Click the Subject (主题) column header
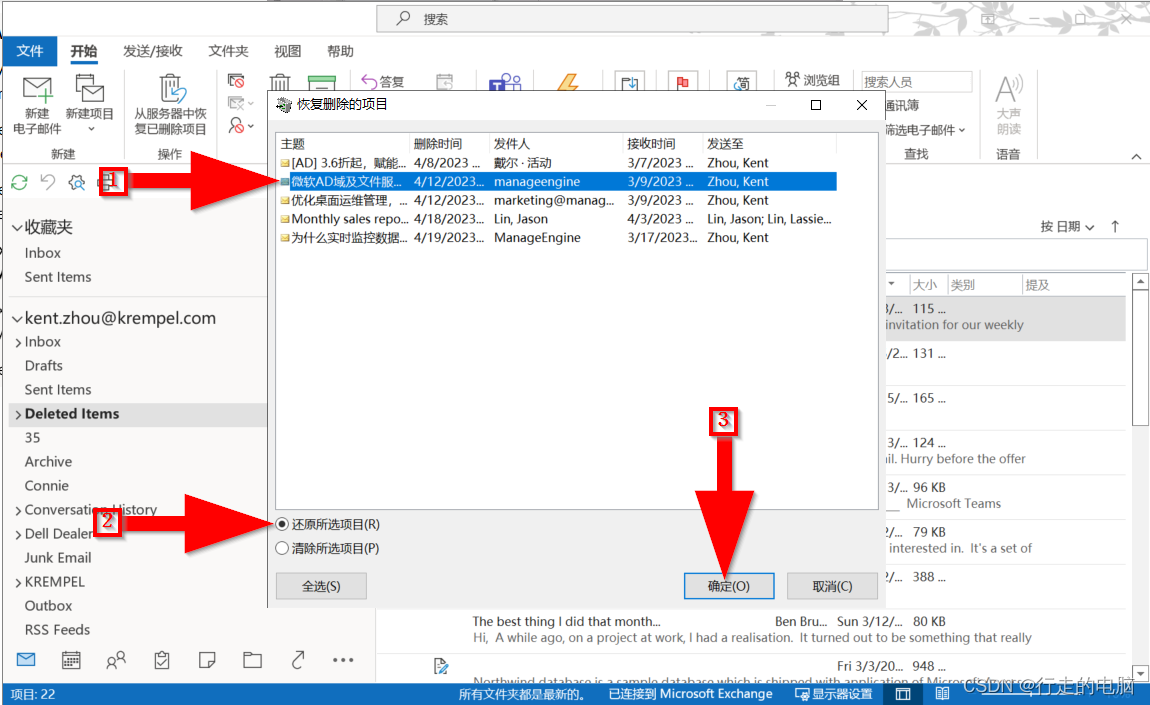The width and height of the screenshot is (1150, 705). click(343, 144)
